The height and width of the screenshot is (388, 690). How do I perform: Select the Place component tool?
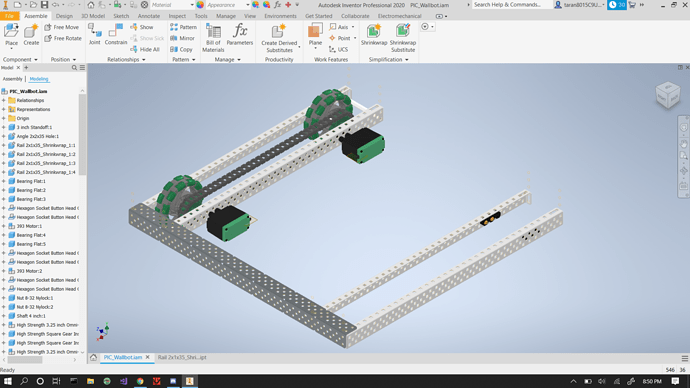click(11, 35)
